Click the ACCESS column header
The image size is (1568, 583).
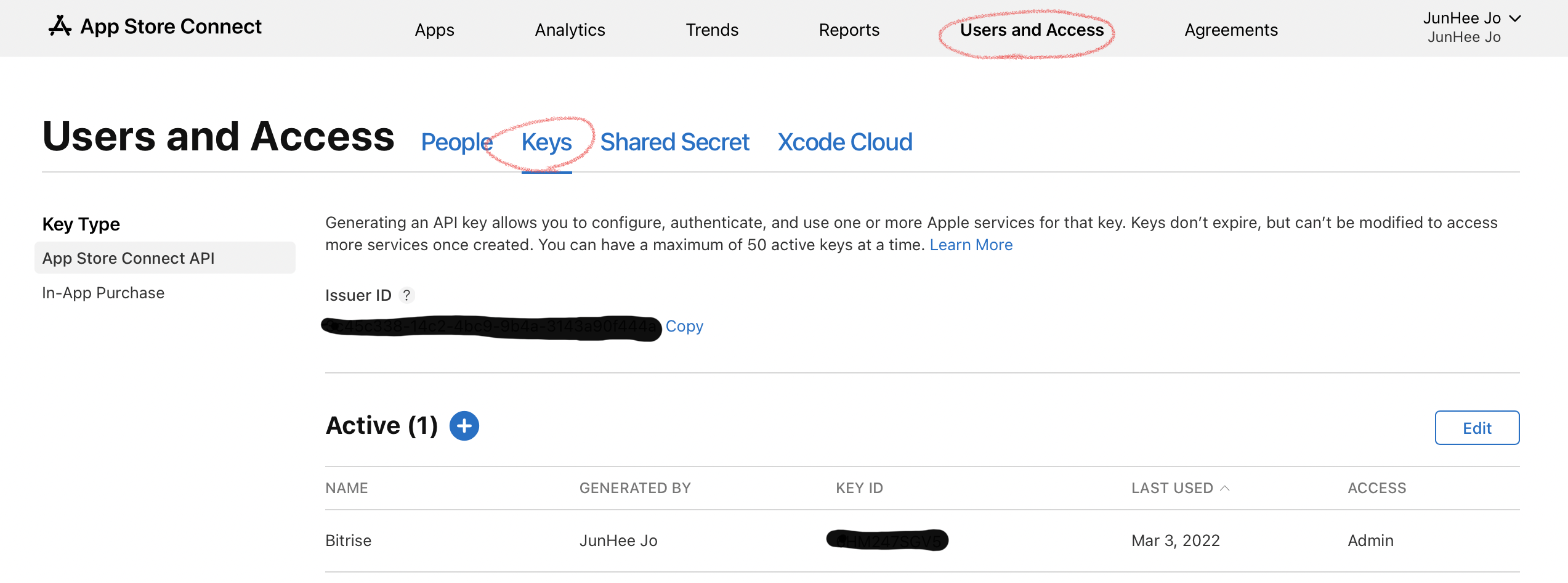click(x=1376, y=488)
